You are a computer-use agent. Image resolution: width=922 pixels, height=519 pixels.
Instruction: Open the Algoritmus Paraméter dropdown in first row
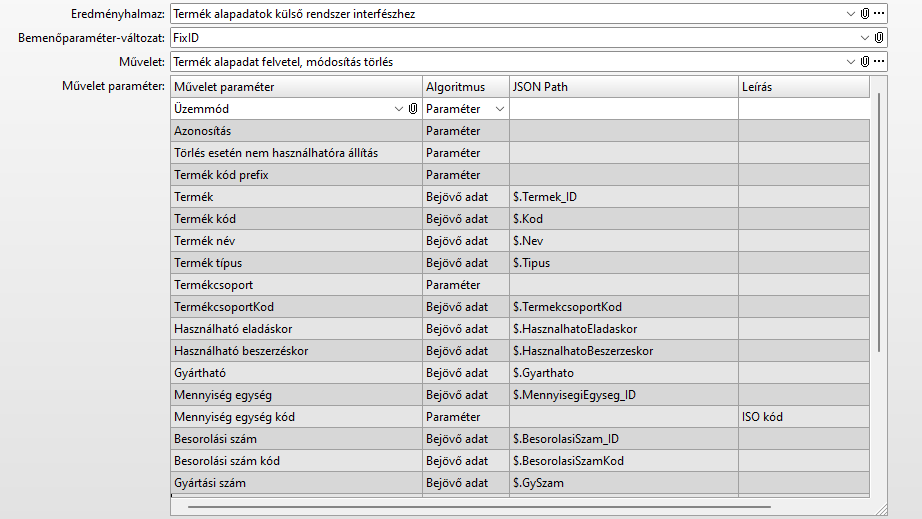pos(500,109)
